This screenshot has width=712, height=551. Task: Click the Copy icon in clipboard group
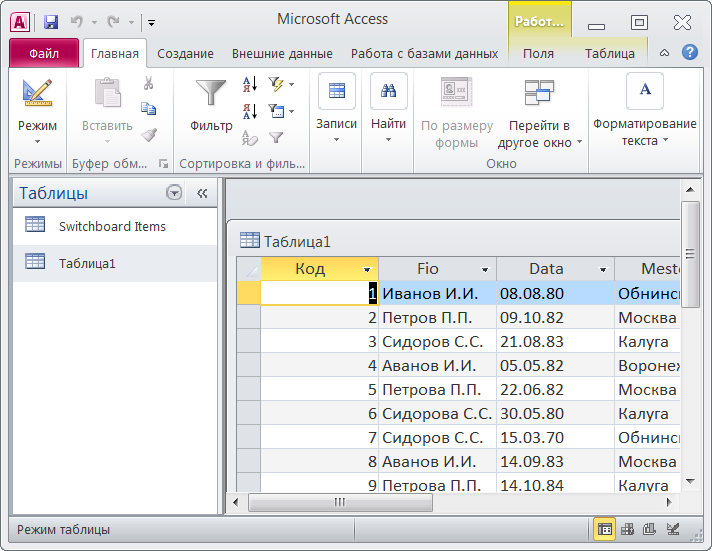(148, 109)
